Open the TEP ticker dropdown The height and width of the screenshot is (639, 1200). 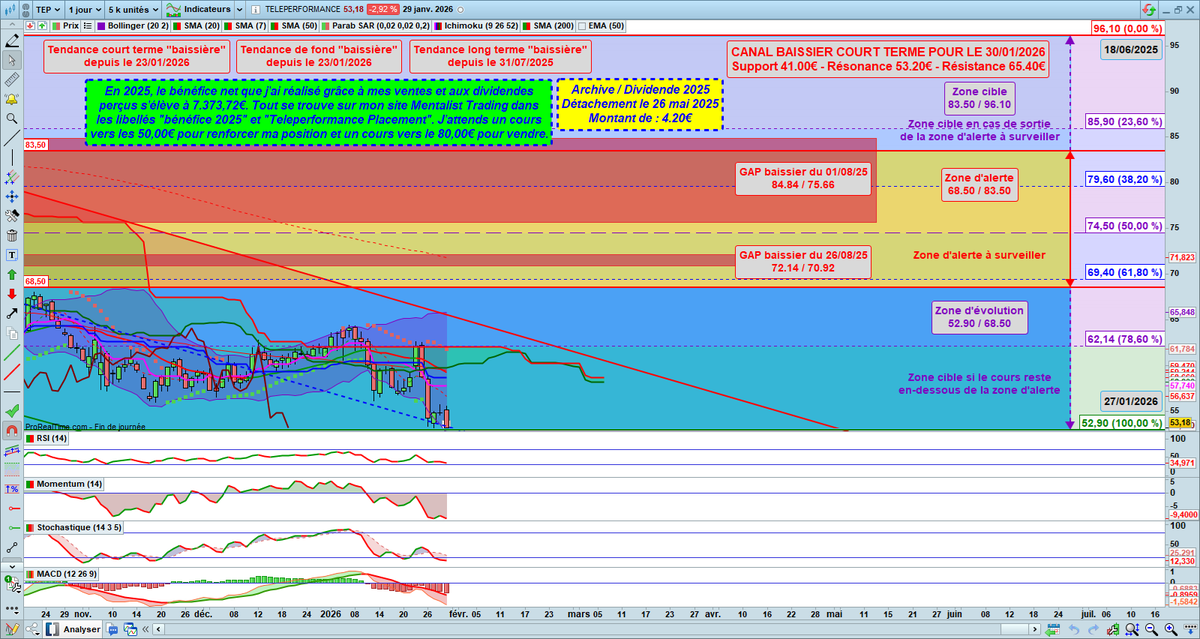(x=48, y=9)
